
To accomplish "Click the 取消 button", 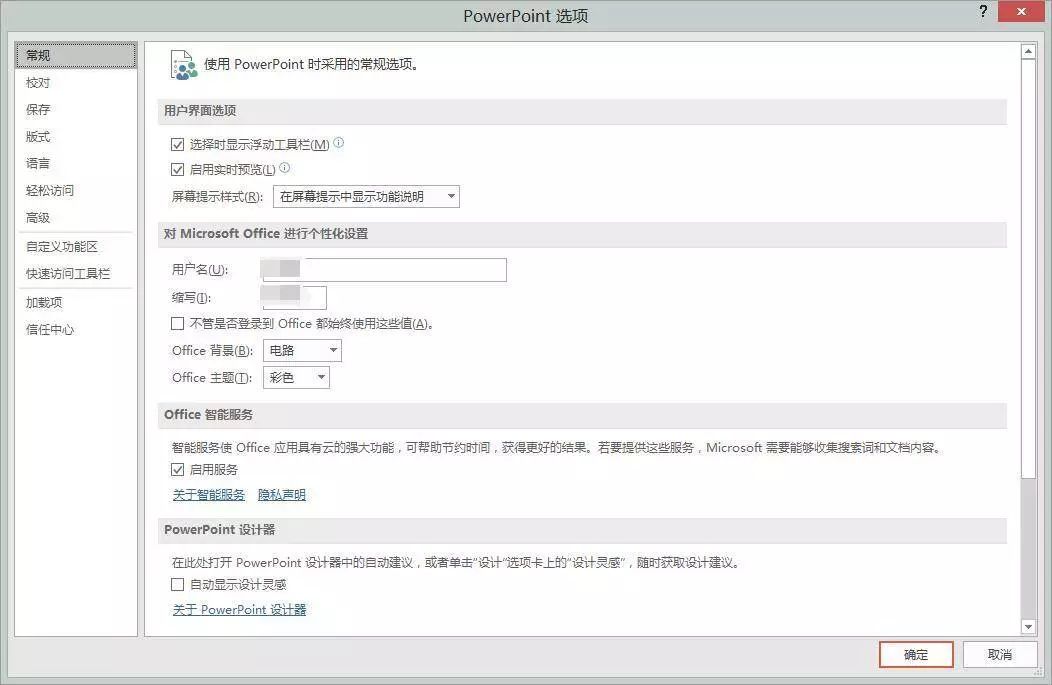I will (1000, 655).
